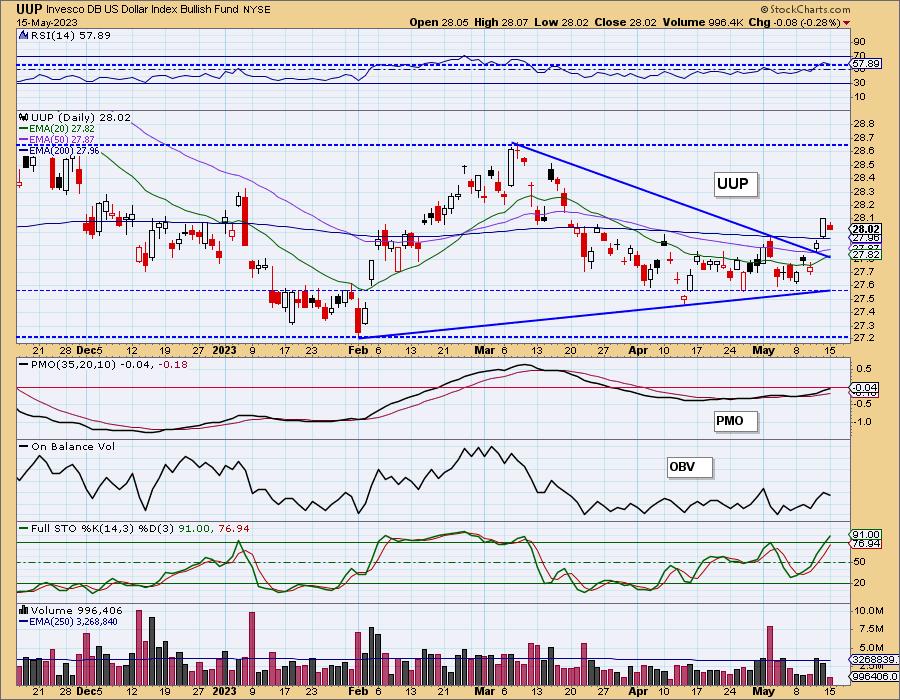This screenshot has width=900, height=700.
Task: Click the 'Invesco DB US Dollar Index Bullish Fund' name
Action: [143, 10]
